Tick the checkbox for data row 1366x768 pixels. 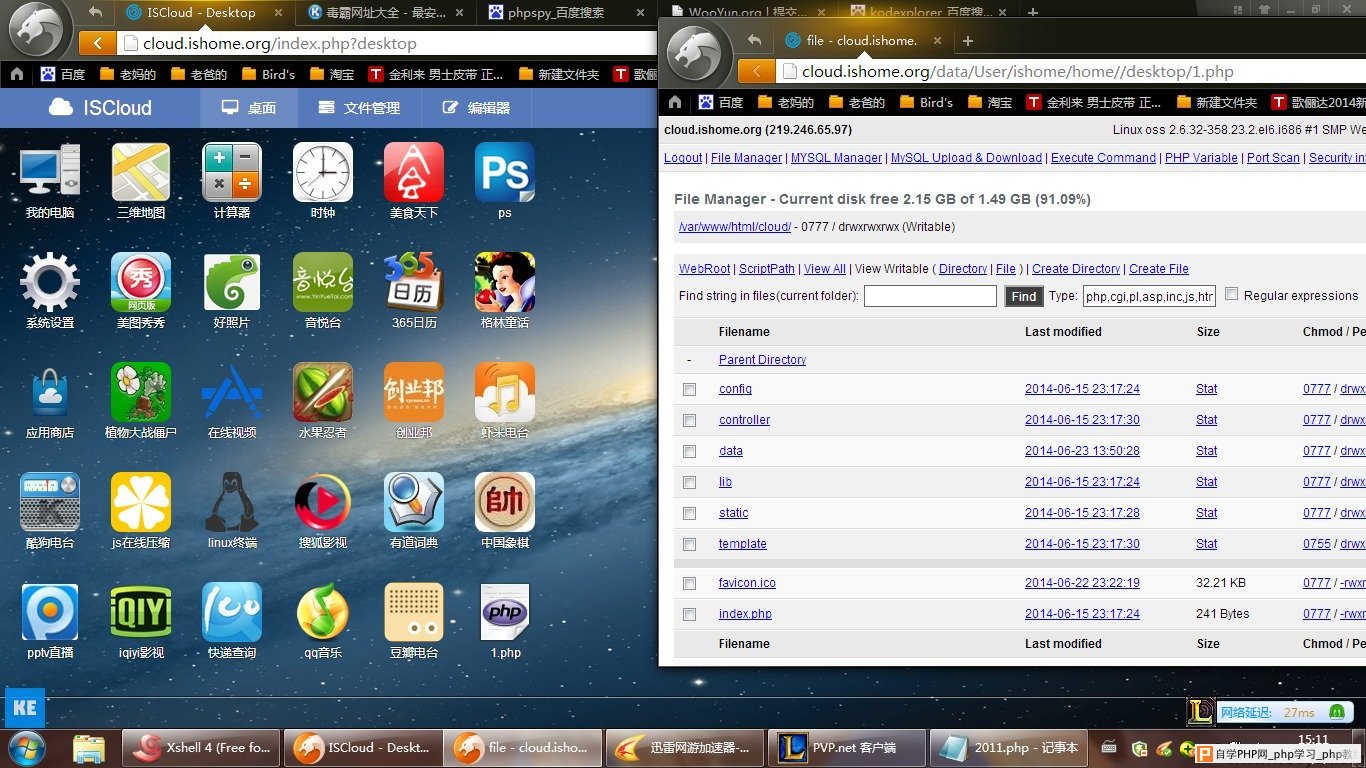coord(689,452)
